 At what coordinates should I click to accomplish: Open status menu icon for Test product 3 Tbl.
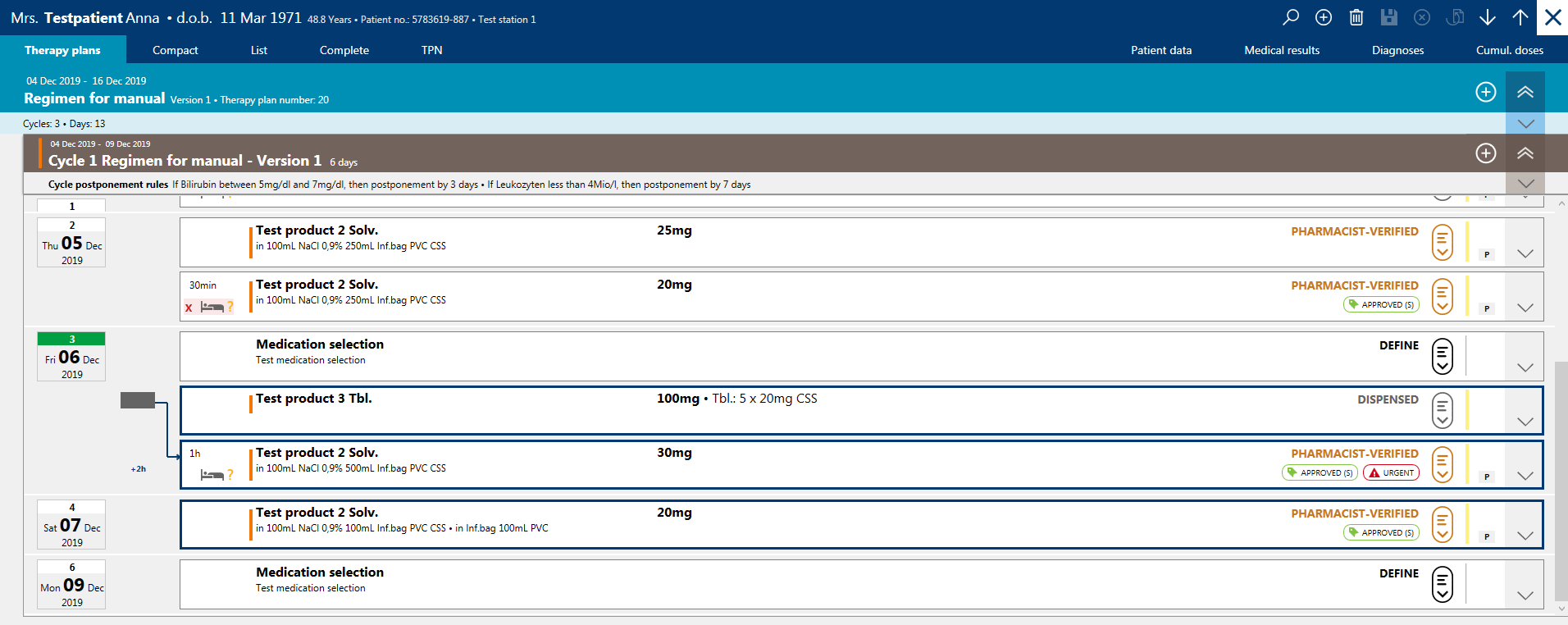coord(1443,410)
